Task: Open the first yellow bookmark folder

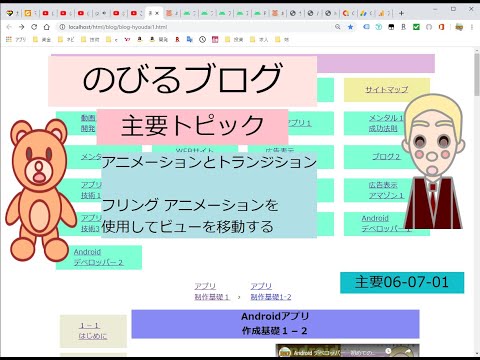Action: [x=42, y=39]
